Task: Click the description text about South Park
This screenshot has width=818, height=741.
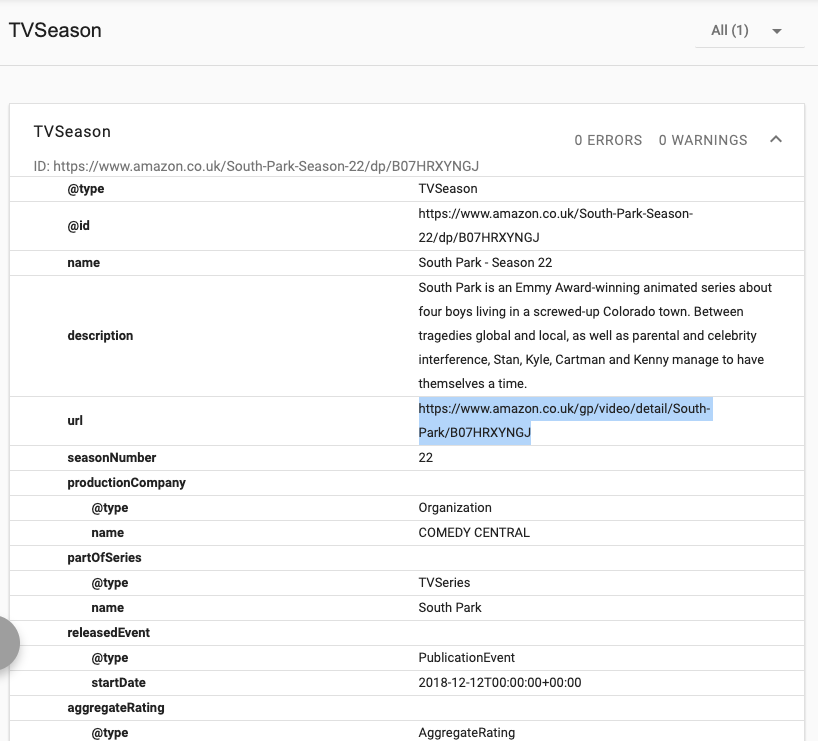Action: (x=595, y=336)
